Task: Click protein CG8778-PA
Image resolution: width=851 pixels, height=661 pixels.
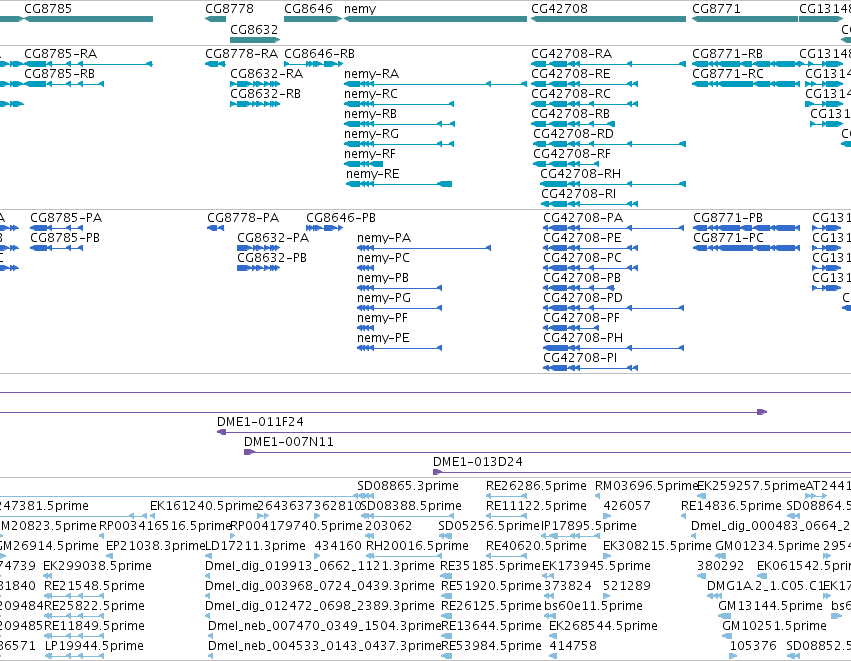Action: pyautogui.click(x=215, y=228)
